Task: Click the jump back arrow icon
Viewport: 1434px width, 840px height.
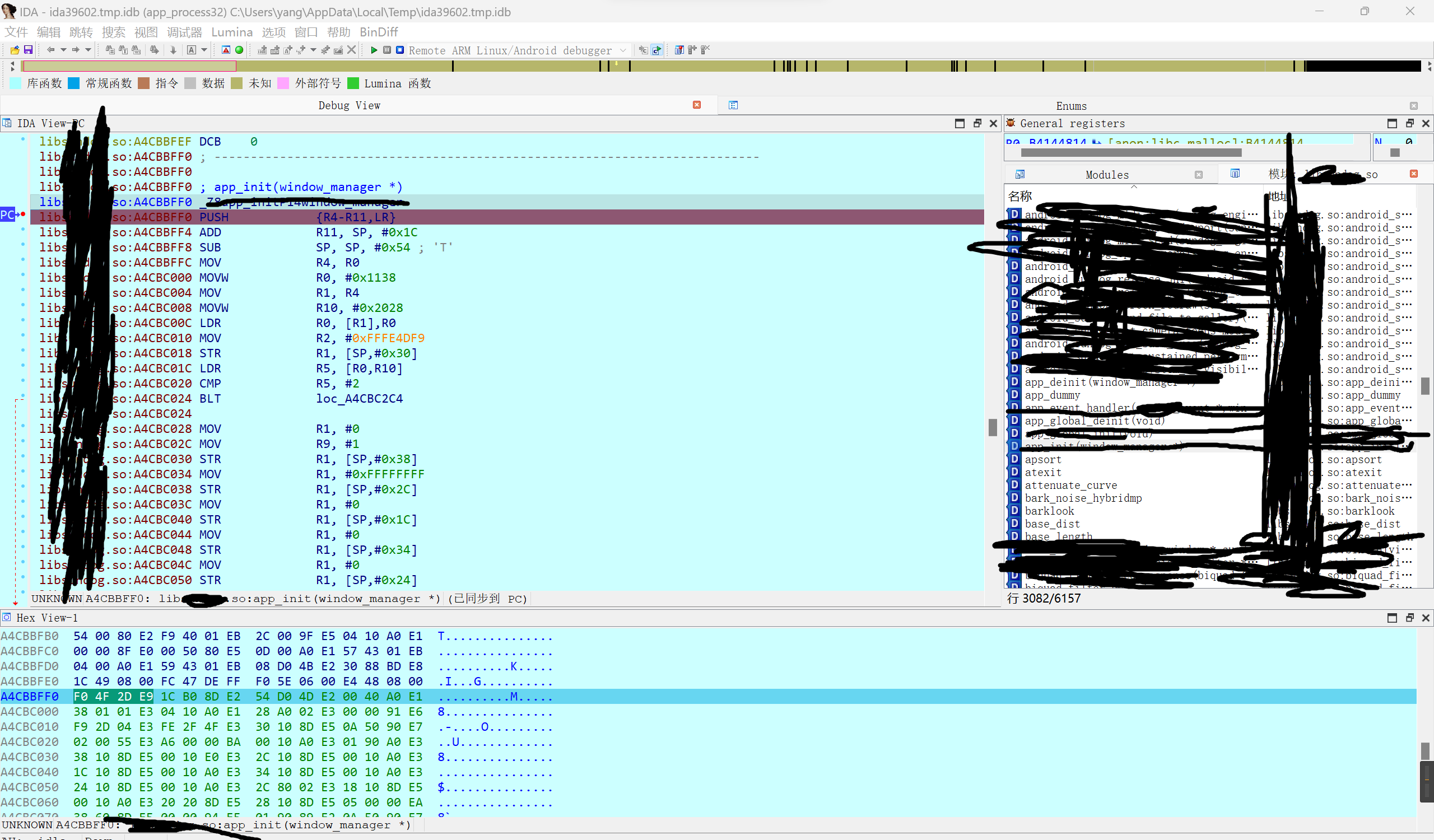Action: pos(50,50)
